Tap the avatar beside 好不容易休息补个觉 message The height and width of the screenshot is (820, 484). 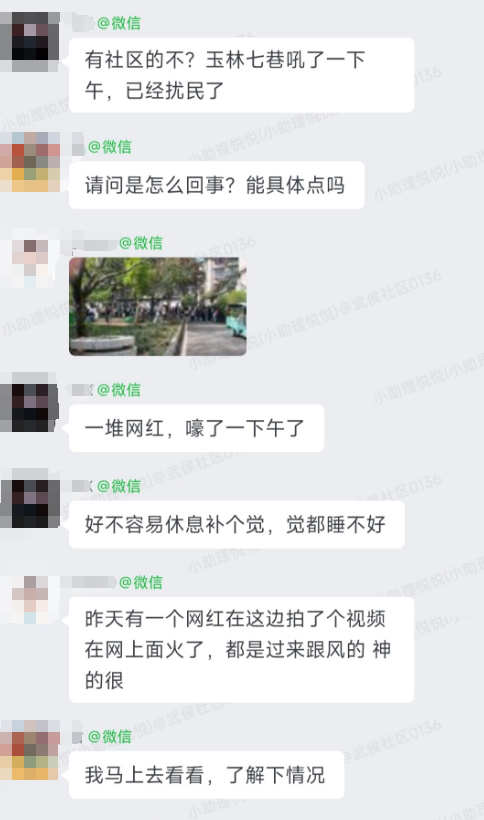coord(30,498)
